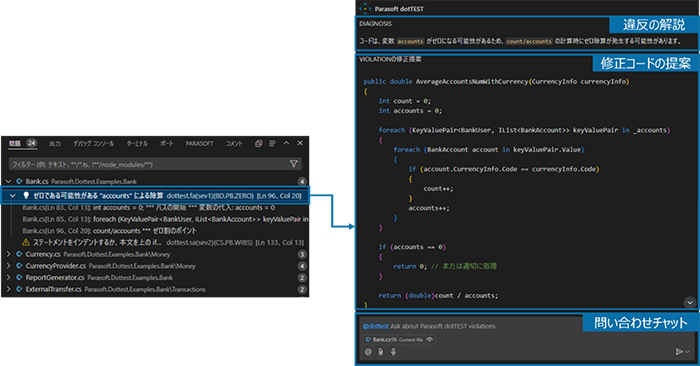700x366 pixels.
Task: Expand the CurrencyProvider.cs group
Action: coord(8,266)
